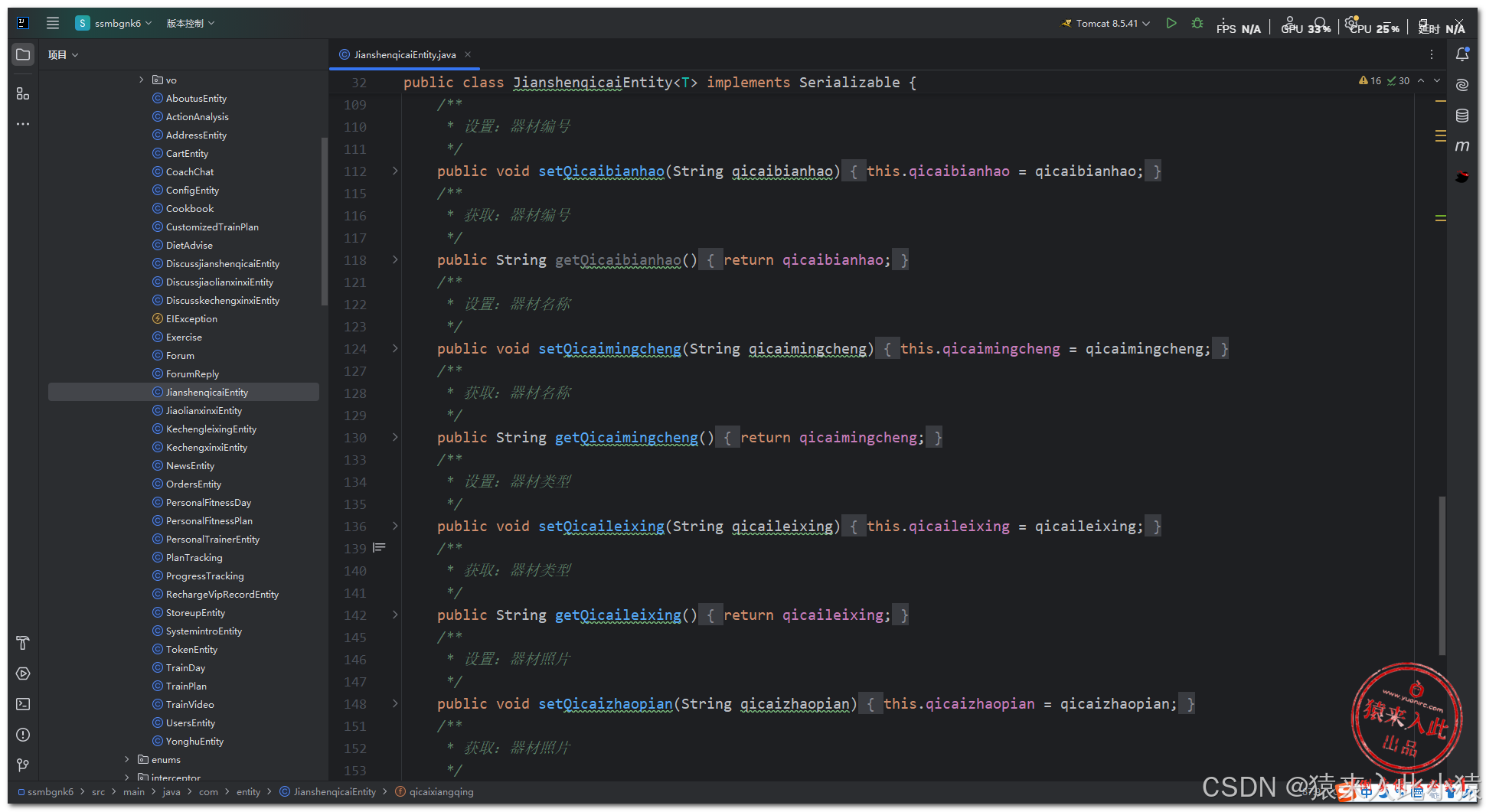Click the project tree vertical scrollbar

click(x=325, y=222)
